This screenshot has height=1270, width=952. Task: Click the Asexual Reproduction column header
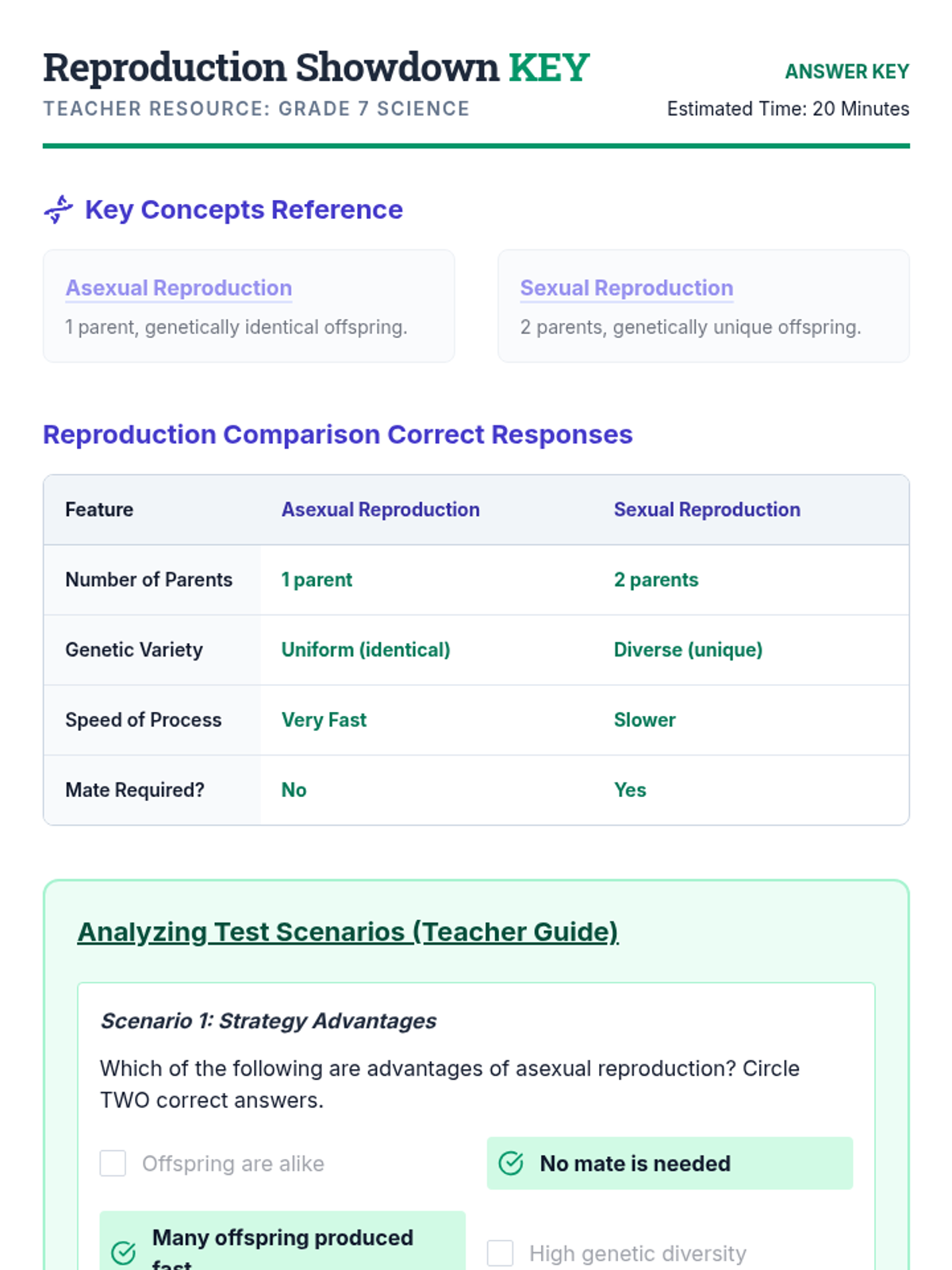click(x=380, y=510)
